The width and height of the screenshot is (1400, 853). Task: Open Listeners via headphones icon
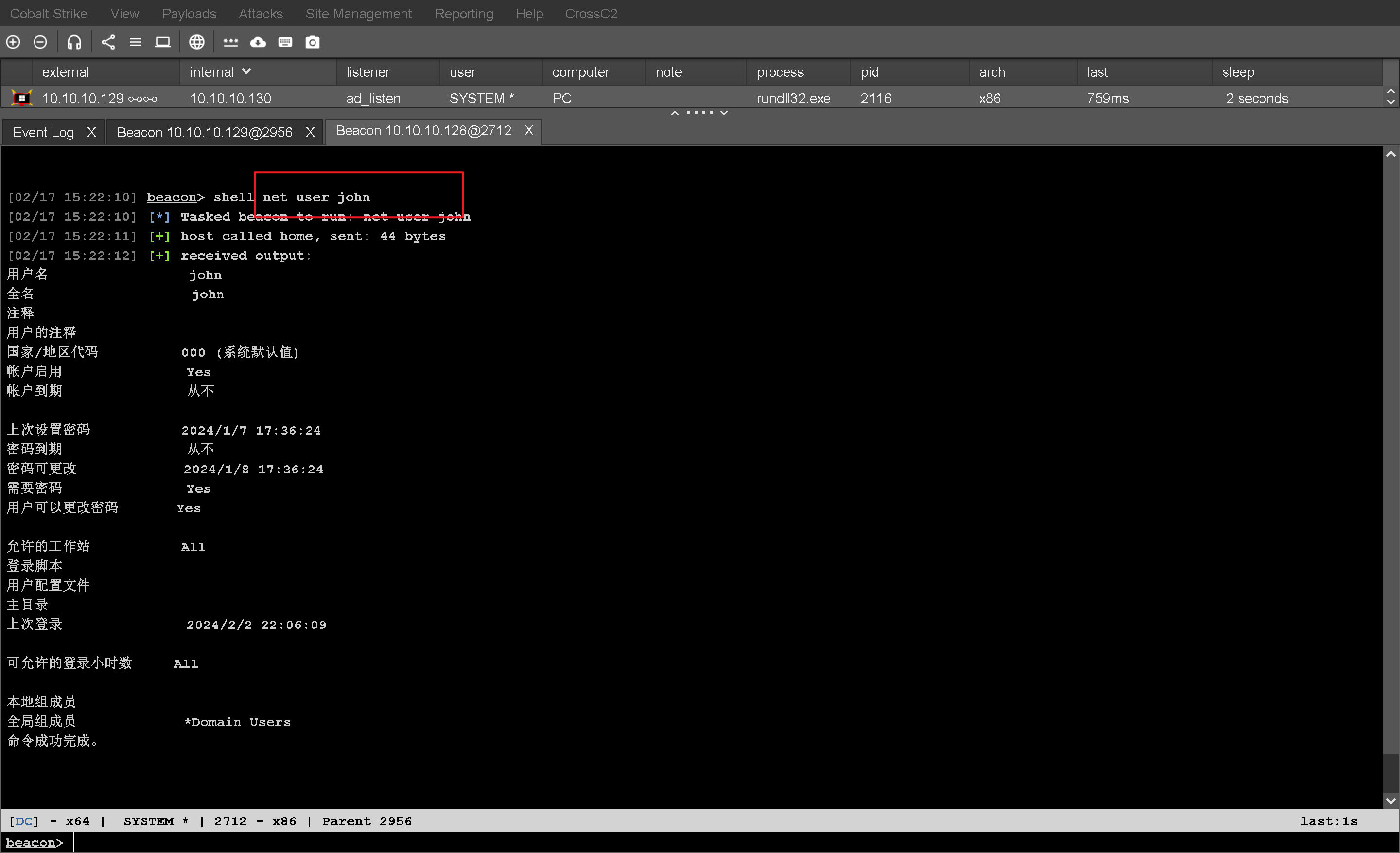coord(74,42)
